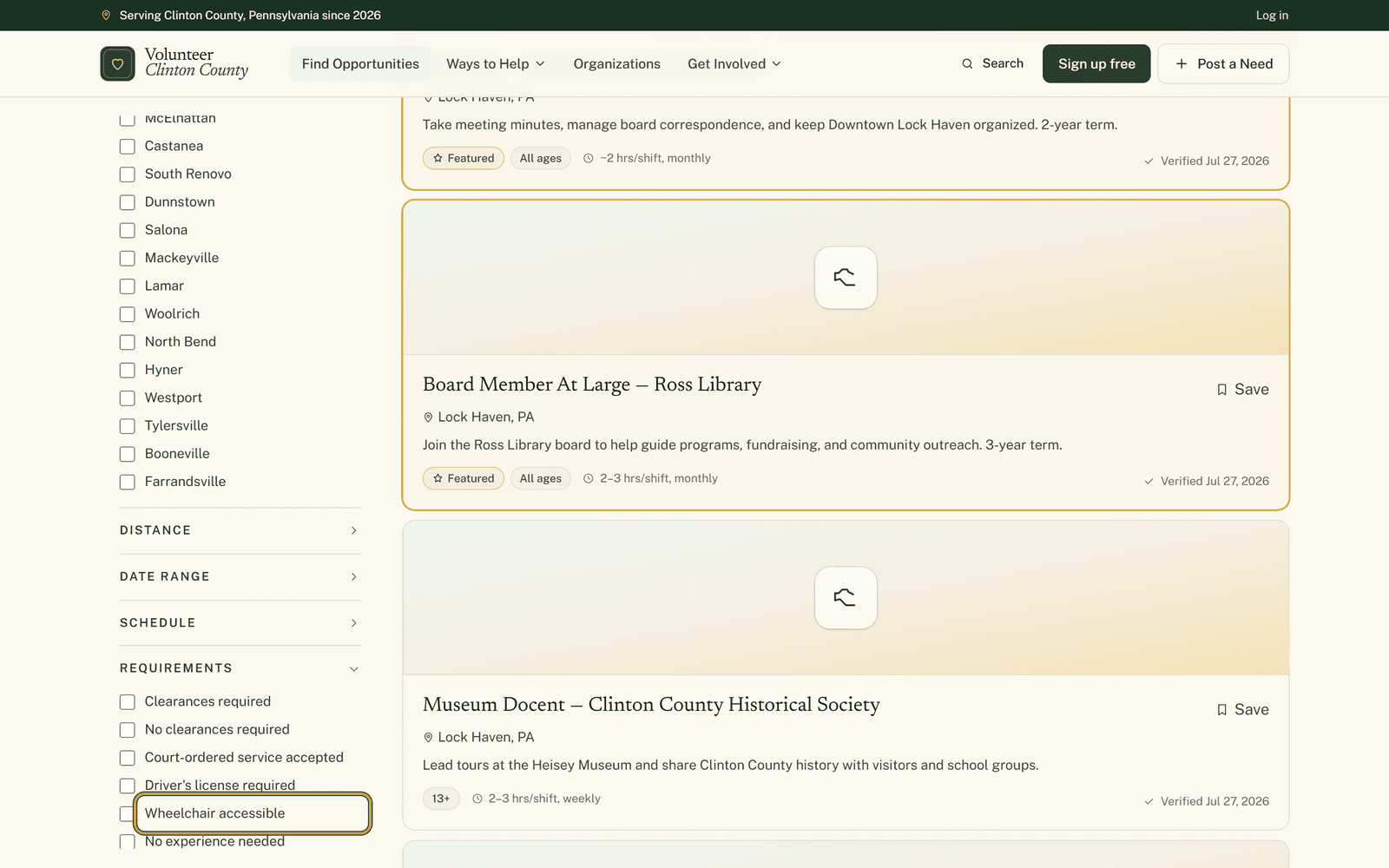
Task: Open the Ways to Help dropdown
Action: pyautogui.click(x=496, y=63)
